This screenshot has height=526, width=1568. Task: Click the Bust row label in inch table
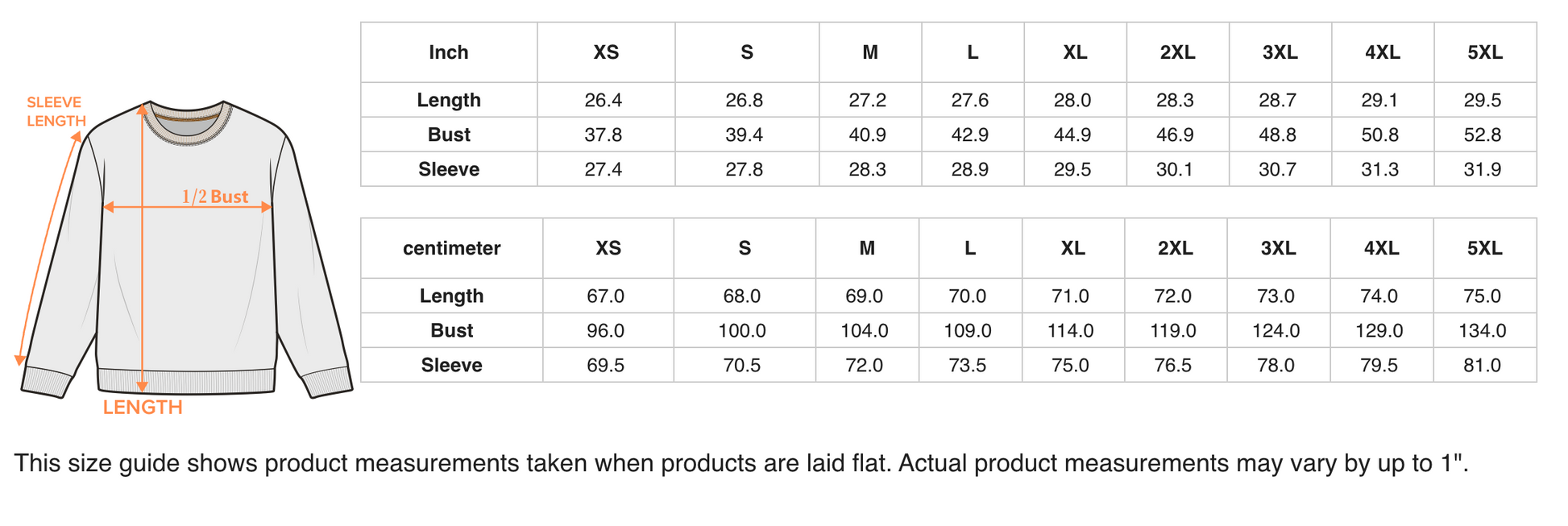[449, 135]
